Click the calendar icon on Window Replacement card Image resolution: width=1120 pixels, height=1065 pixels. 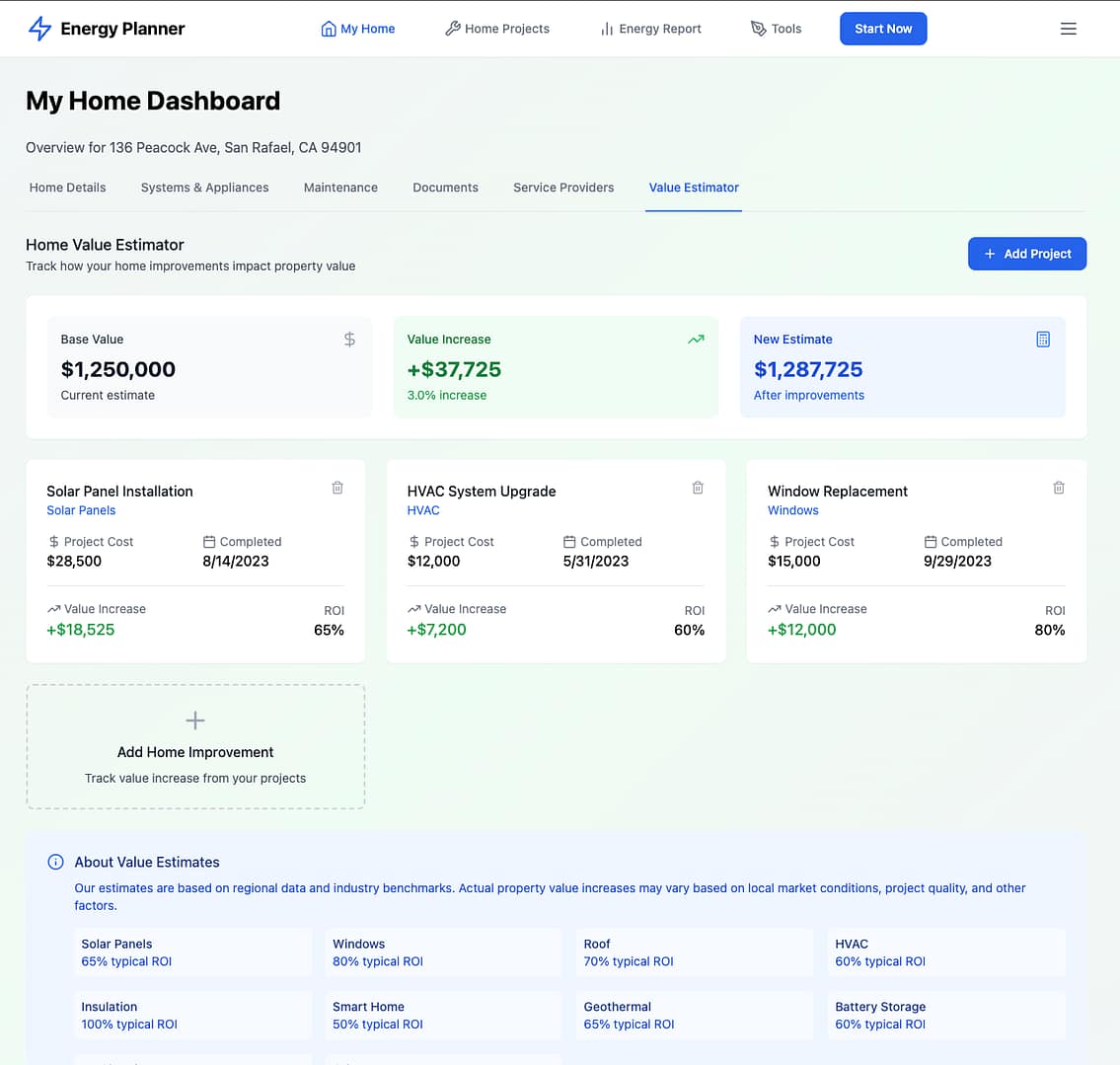point(930,542)
